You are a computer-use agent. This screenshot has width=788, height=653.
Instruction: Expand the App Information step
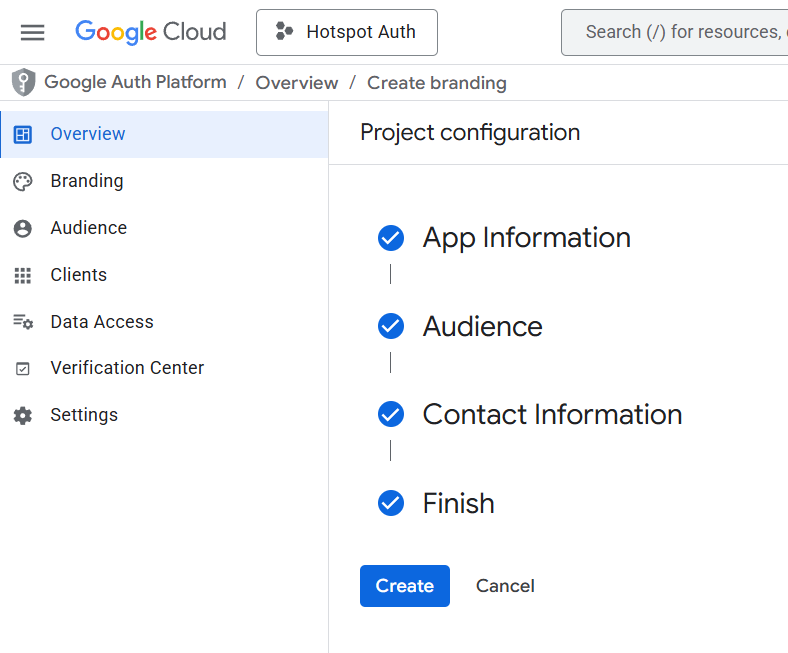(x=526, y=238)
